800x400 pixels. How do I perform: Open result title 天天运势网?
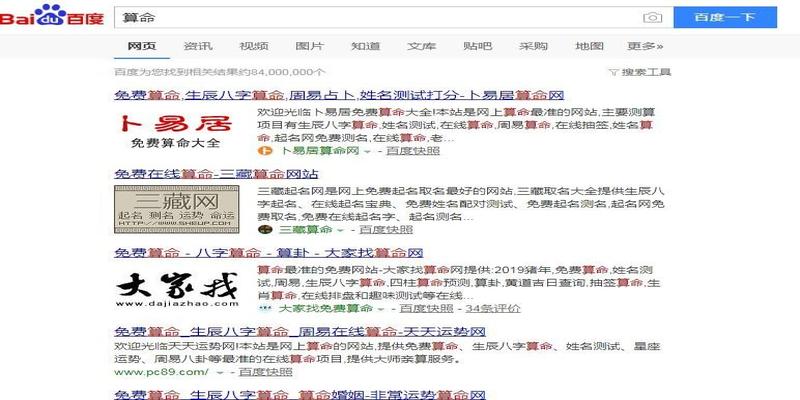300,332
